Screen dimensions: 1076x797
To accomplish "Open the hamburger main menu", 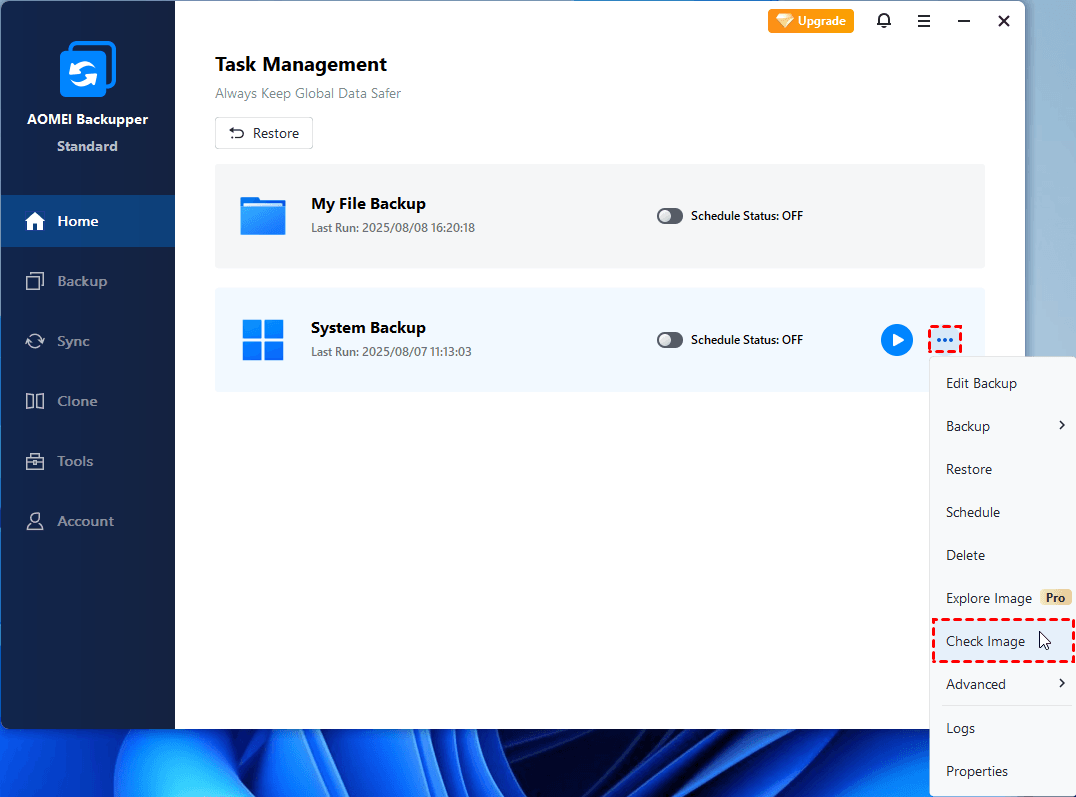I will pyautogui.click(x=924, y=21).
